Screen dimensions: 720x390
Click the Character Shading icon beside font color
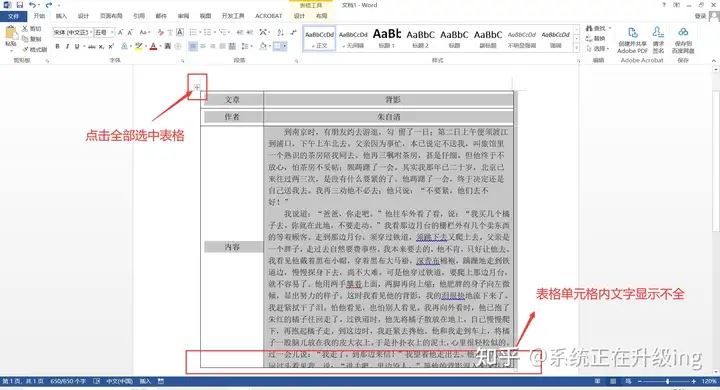tap(168, 46)
